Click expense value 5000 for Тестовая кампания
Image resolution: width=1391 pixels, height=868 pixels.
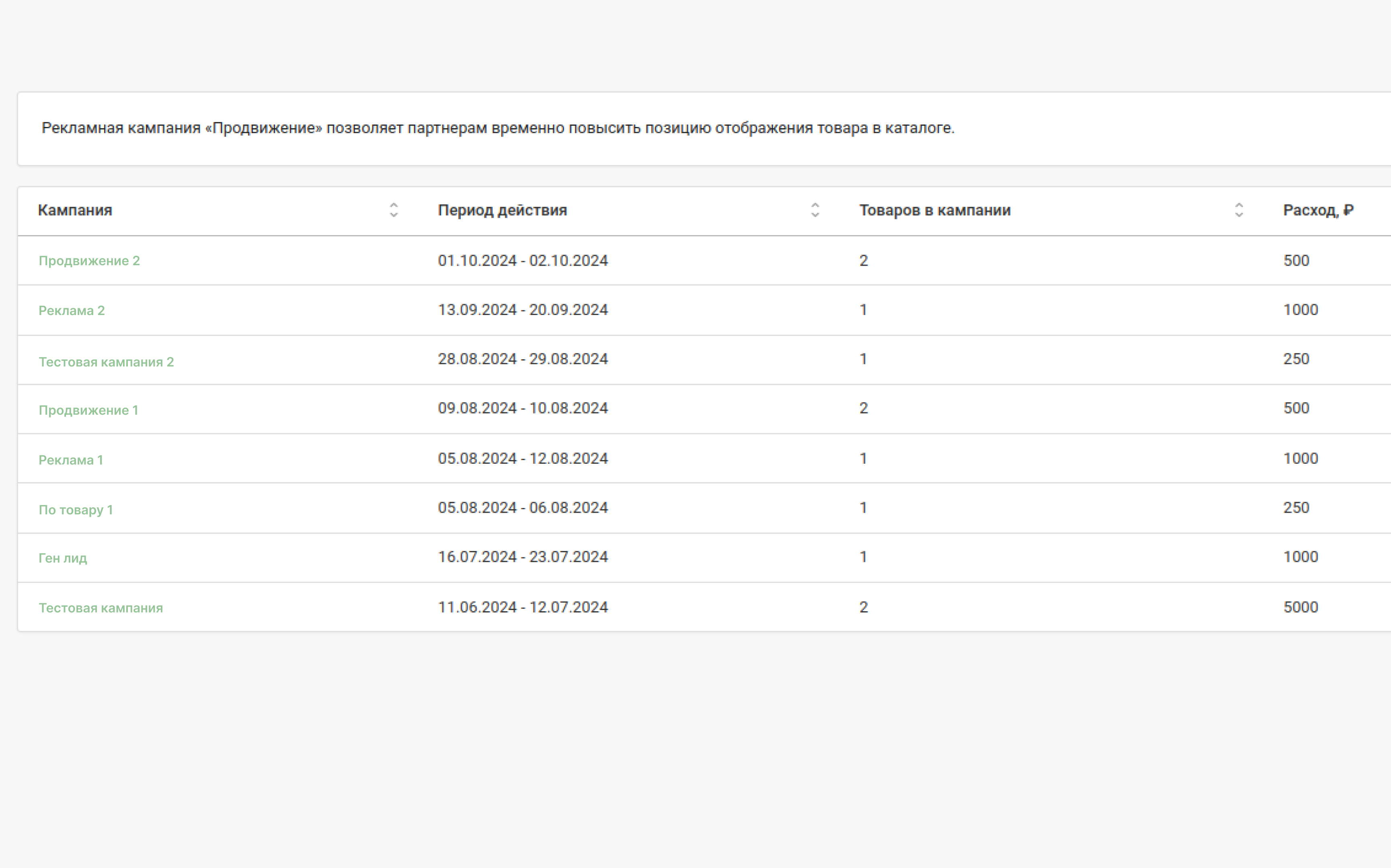[1301, 607]
